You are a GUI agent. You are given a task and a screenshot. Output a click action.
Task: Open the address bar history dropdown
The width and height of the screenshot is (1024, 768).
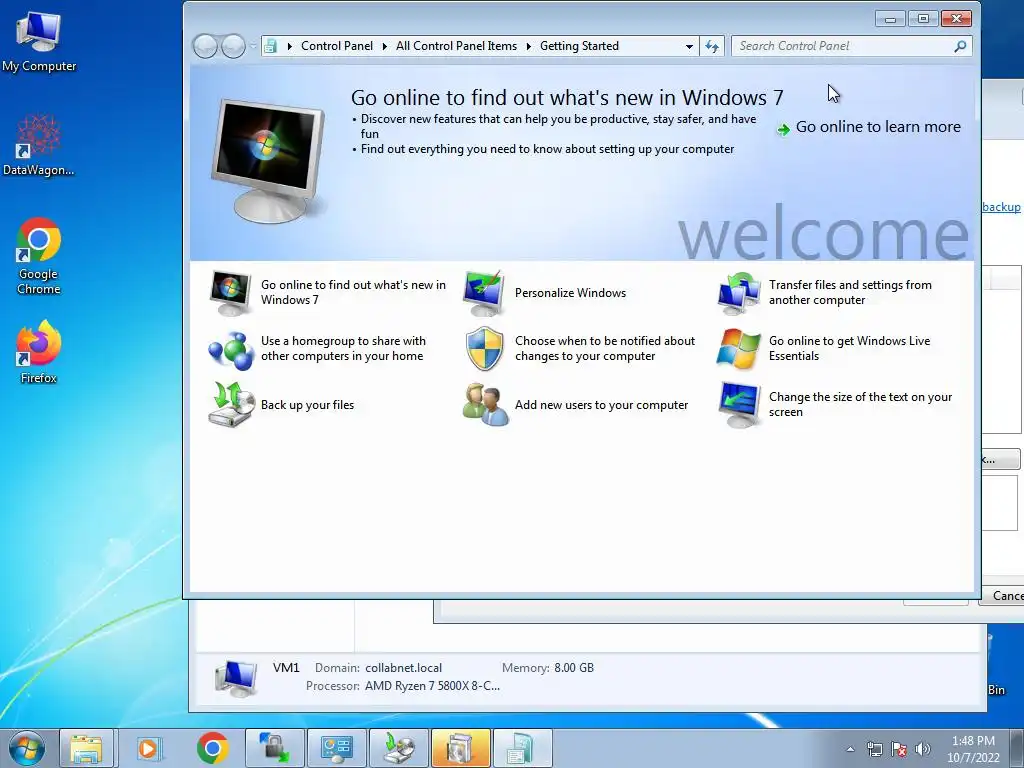point(689,46)
